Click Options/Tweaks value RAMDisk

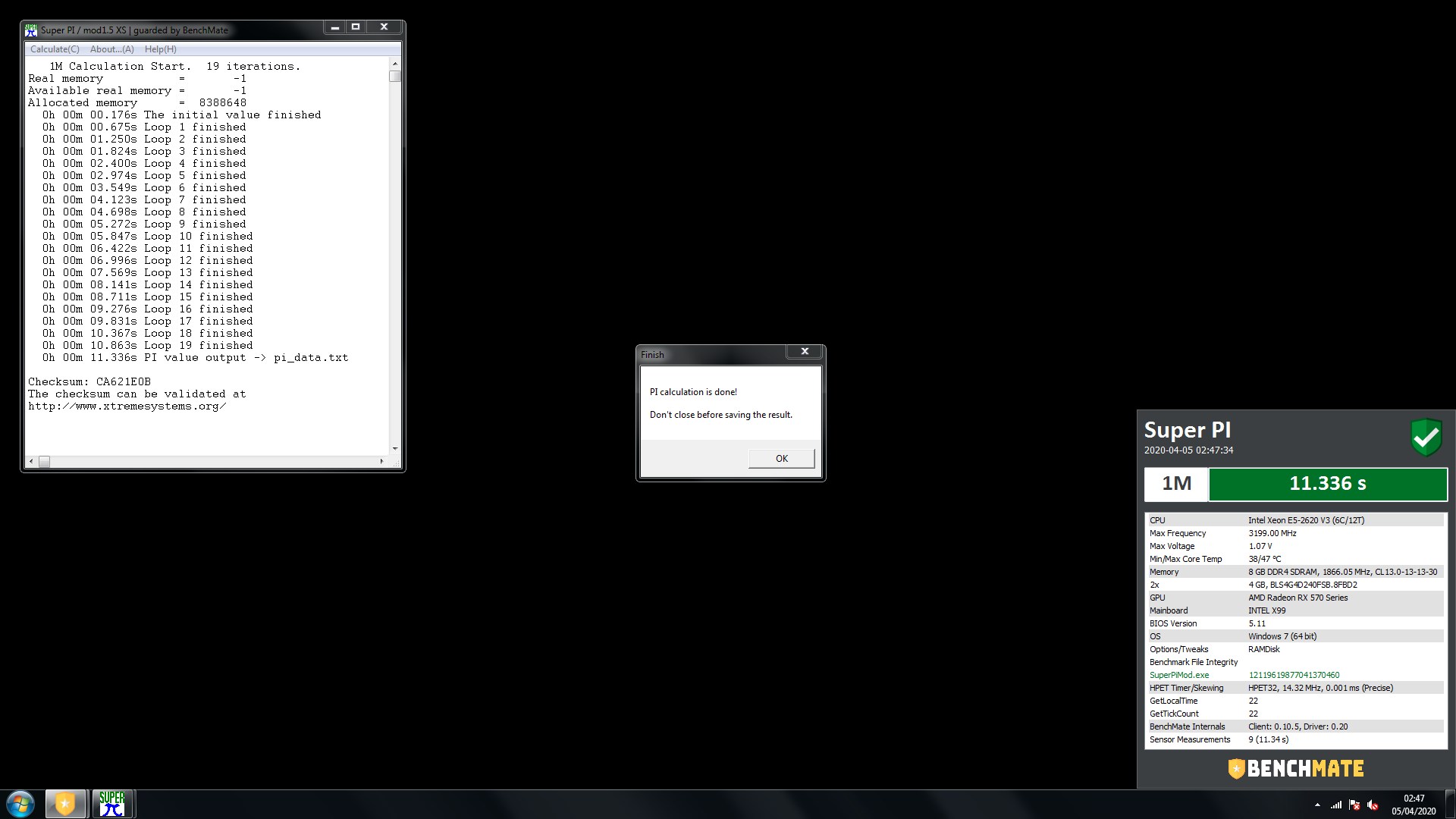point(1264,649)
